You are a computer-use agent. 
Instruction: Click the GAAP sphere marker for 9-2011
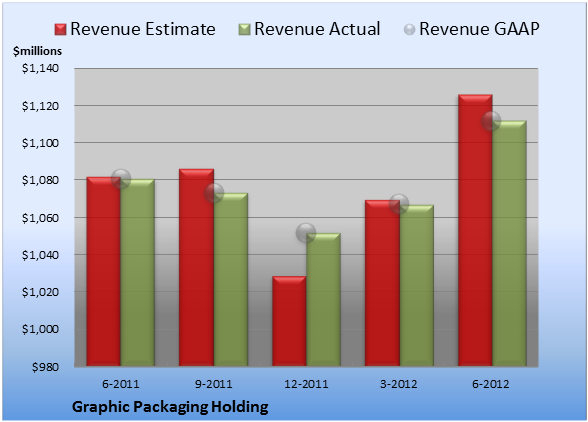coord(214,193)
